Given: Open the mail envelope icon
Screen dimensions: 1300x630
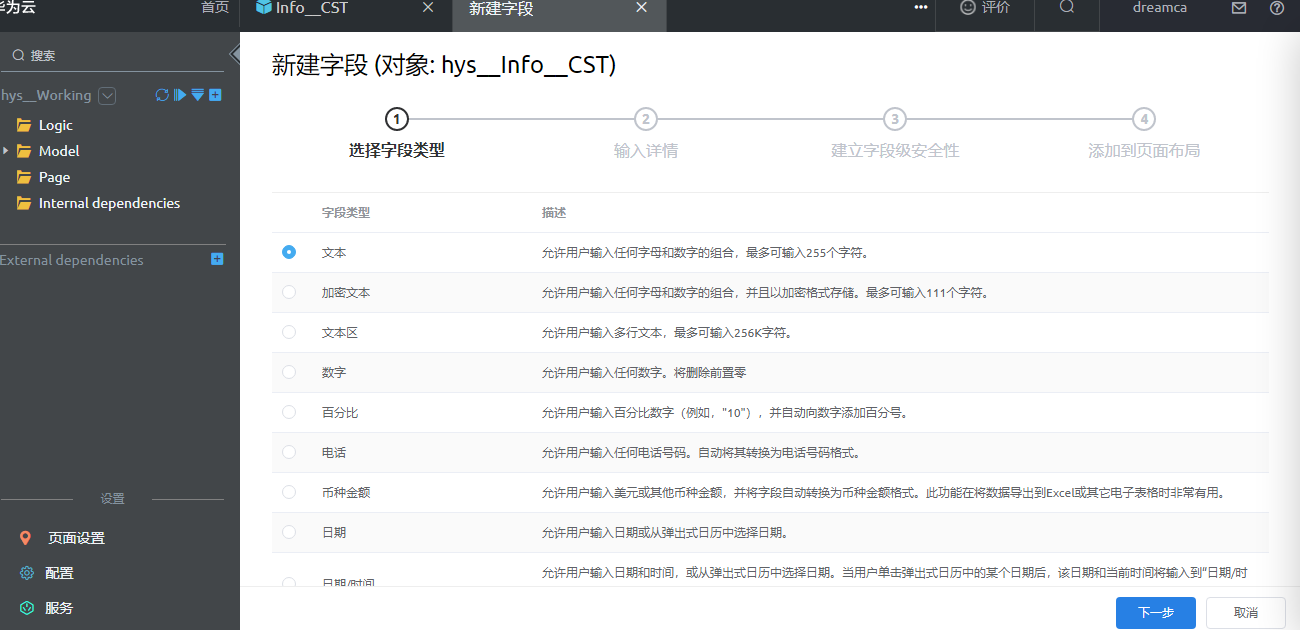Looking at the screenshot, I should 1239,8.
